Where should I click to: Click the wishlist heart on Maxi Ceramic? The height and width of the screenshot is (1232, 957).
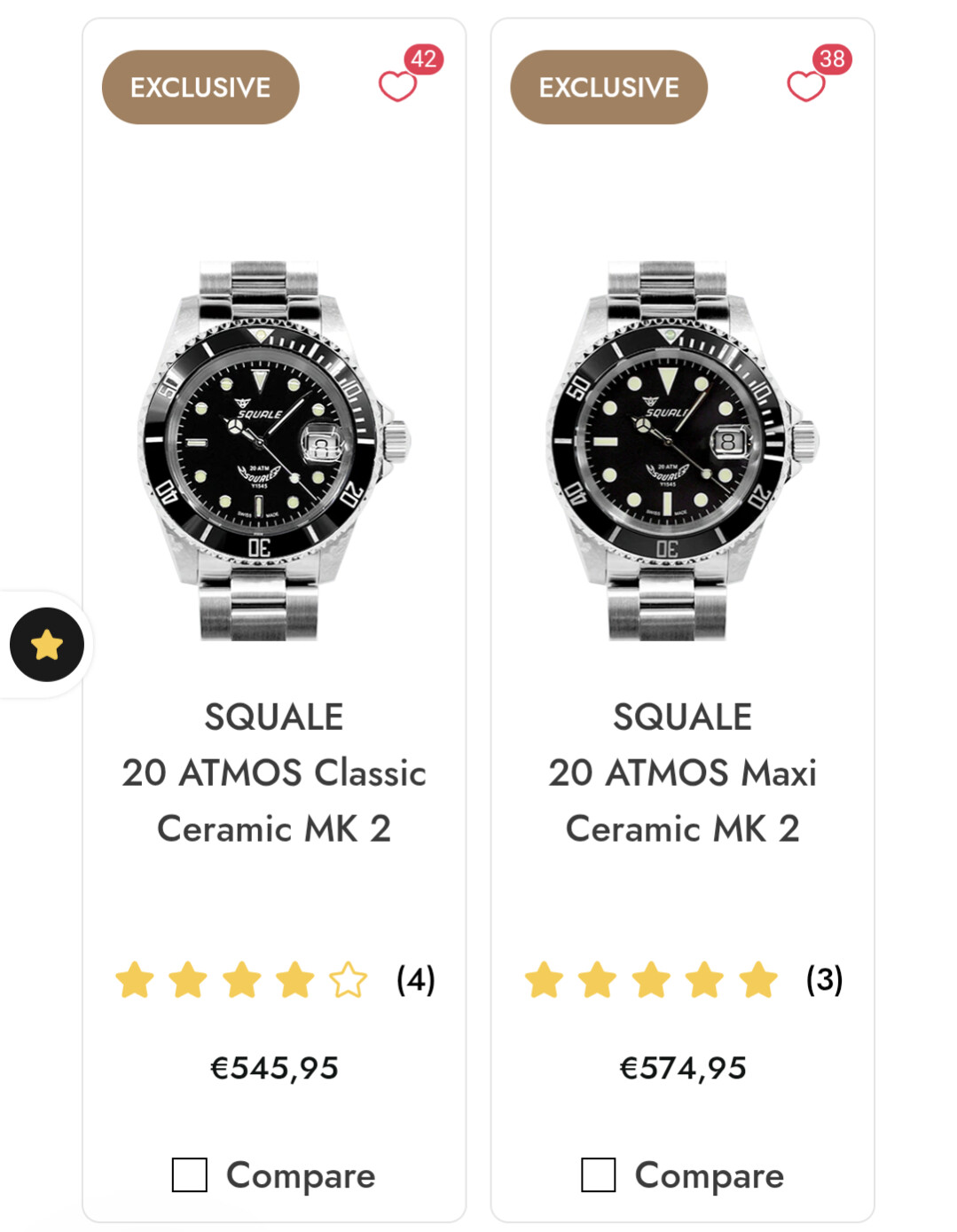click(x=805, y=86)
